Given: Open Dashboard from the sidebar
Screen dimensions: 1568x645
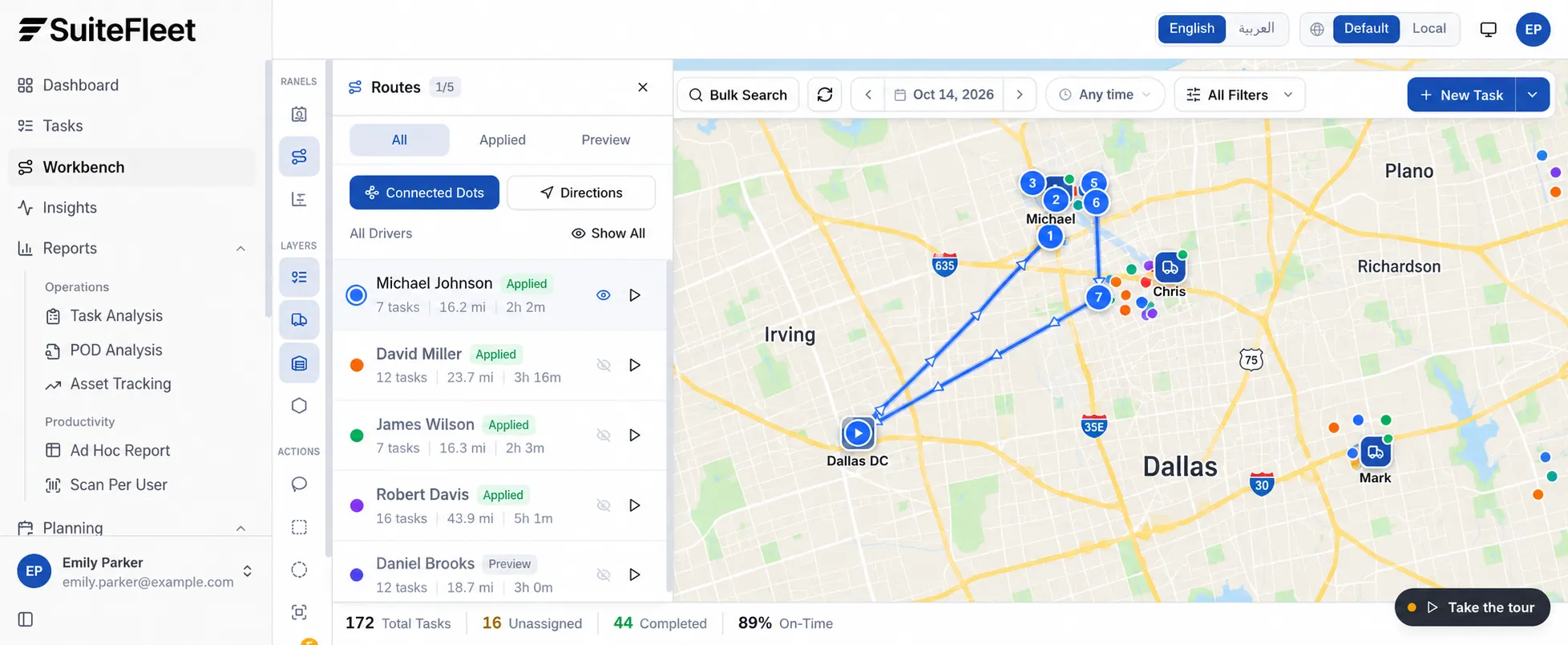Looking at the screenshot, I should [x=132, y=85].
